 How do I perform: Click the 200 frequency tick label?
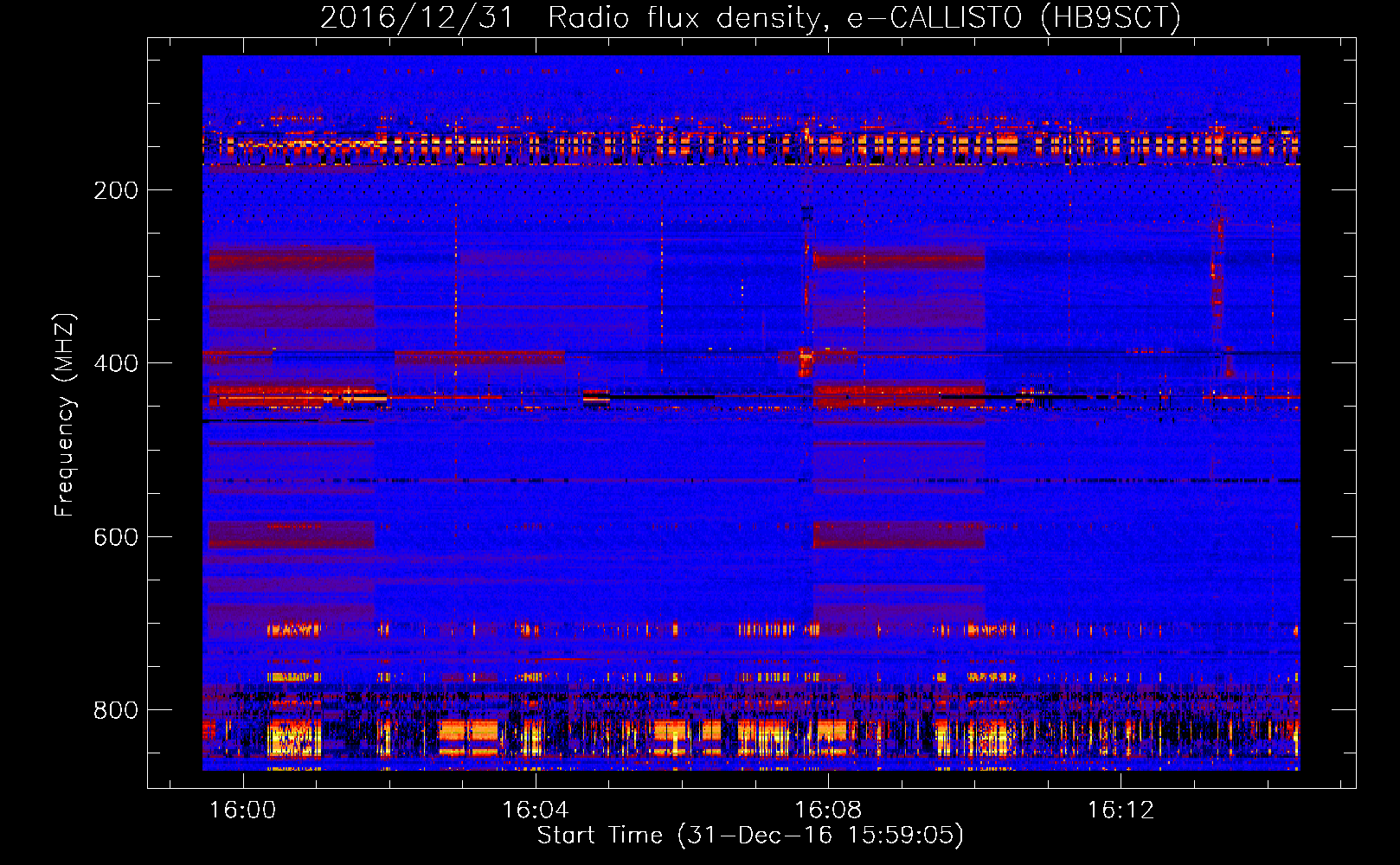[116, 190]
